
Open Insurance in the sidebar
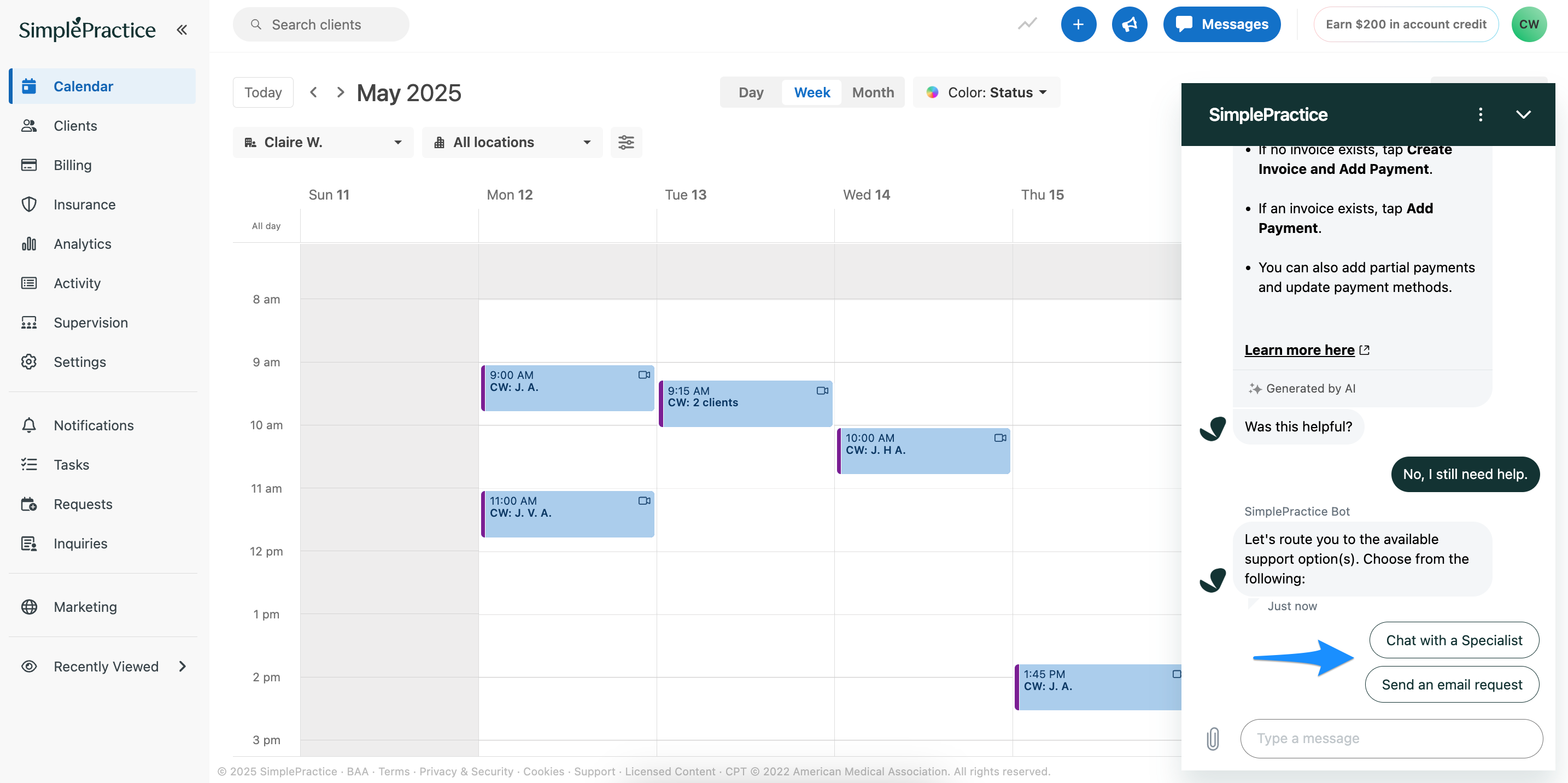click(102, 204)
